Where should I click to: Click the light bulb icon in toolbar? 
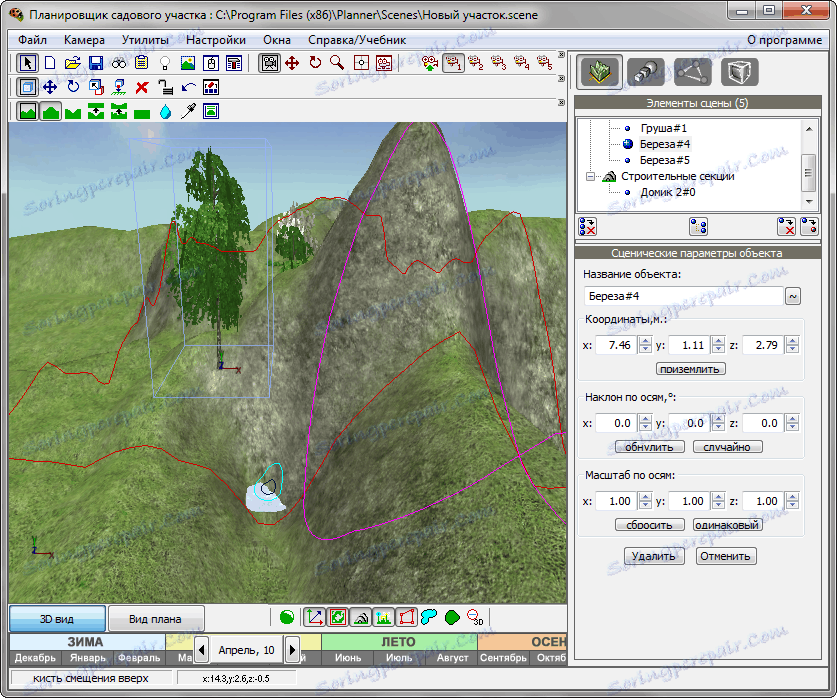click(165, 63)
